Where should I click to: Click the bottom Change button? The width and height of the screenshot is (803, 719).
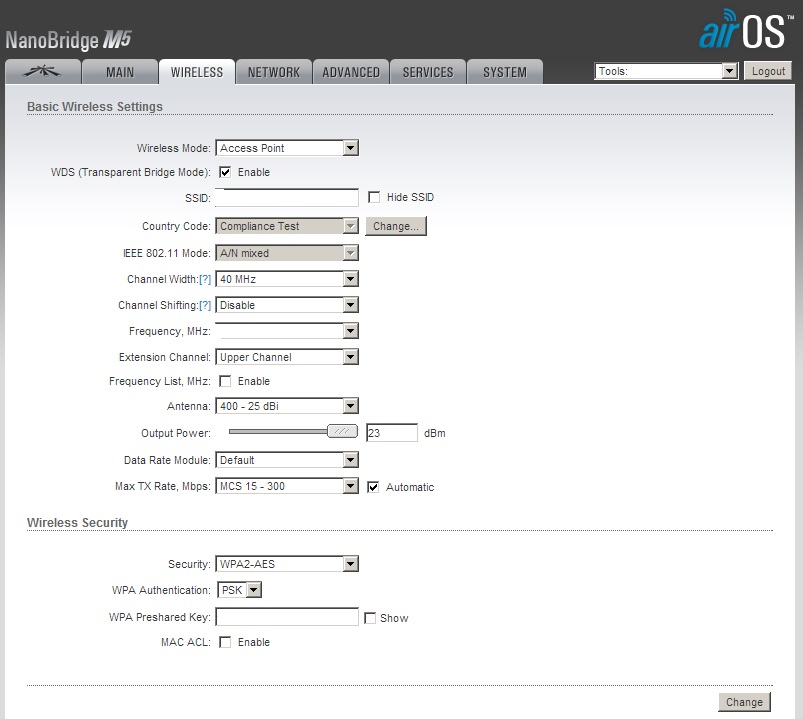(x=744, y=702)
